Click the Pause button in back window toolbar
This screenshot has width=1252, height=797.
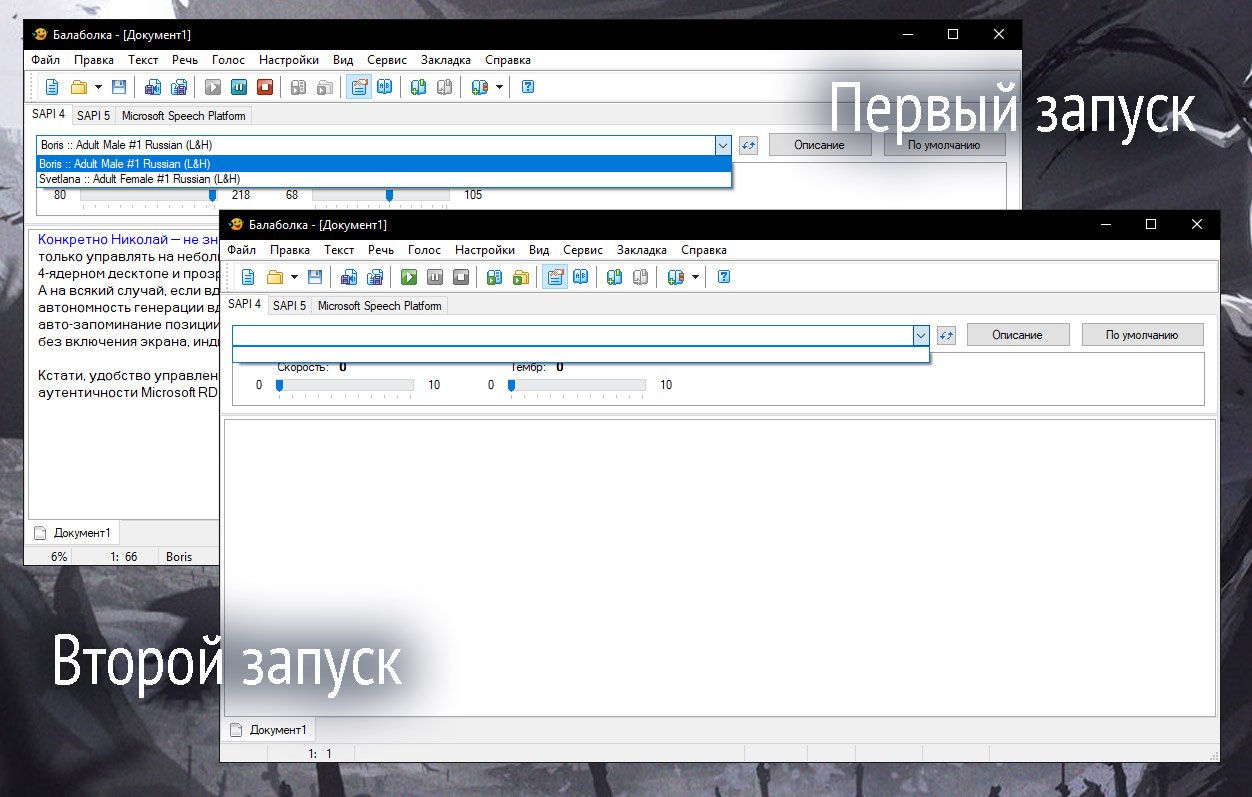click(x=239, y=87)
